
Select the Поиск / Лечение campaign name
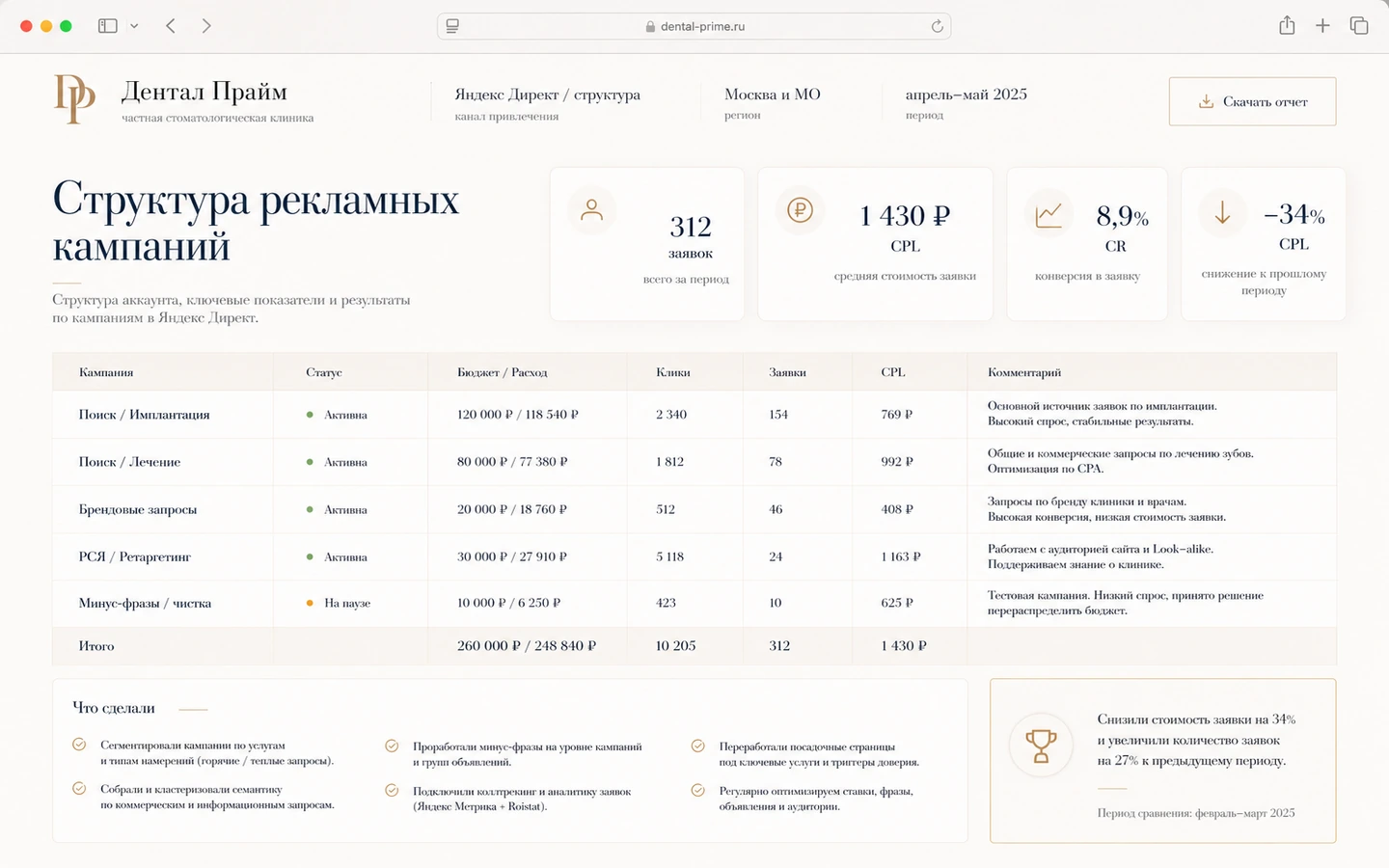[x=130, y=462]
